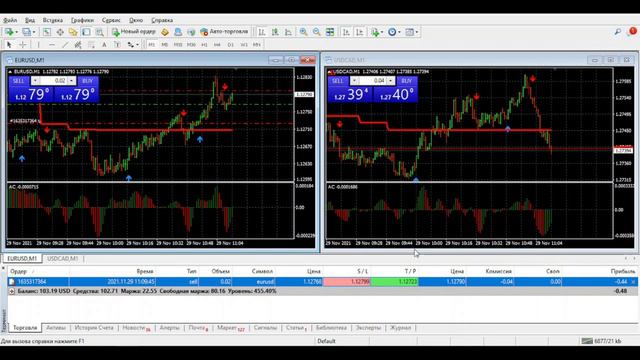This screenshot has height=360, width=640.
Task: Close order 1635317364 with row X
Action: [x=633, y=282]
